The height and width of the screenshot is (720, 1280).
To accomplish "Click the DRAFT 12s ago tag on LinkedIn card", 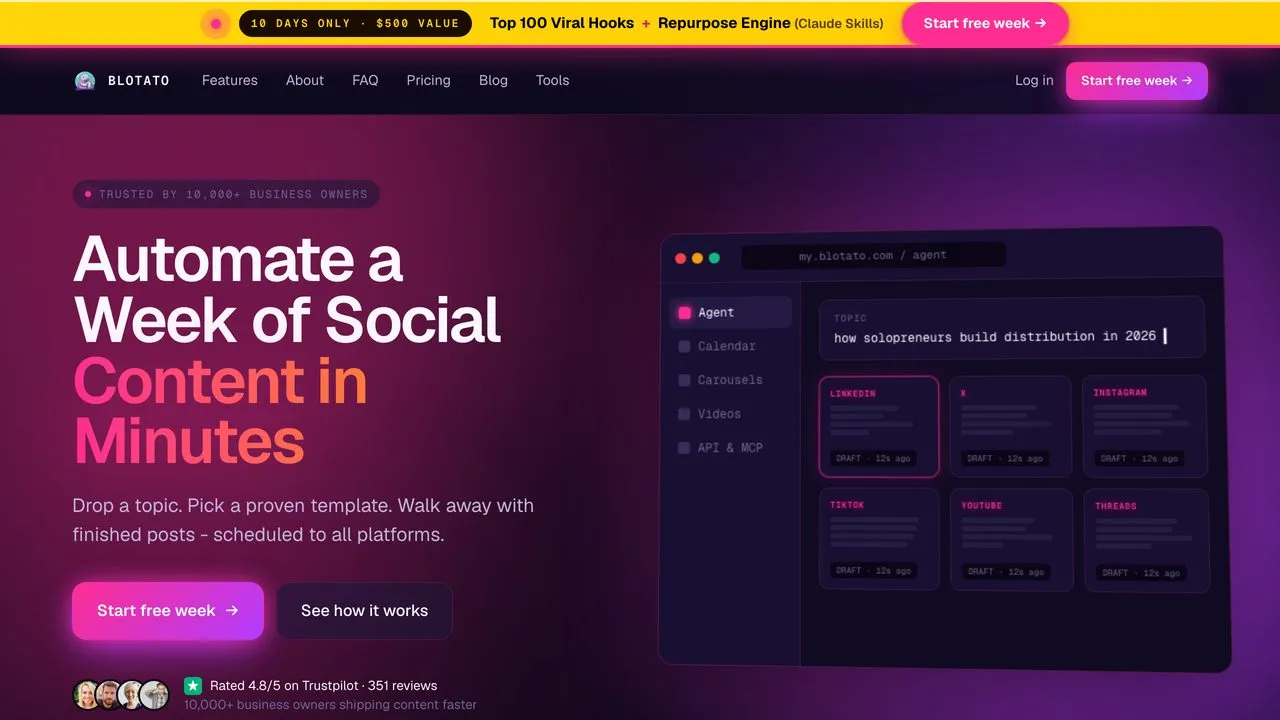I will point(873,458).
